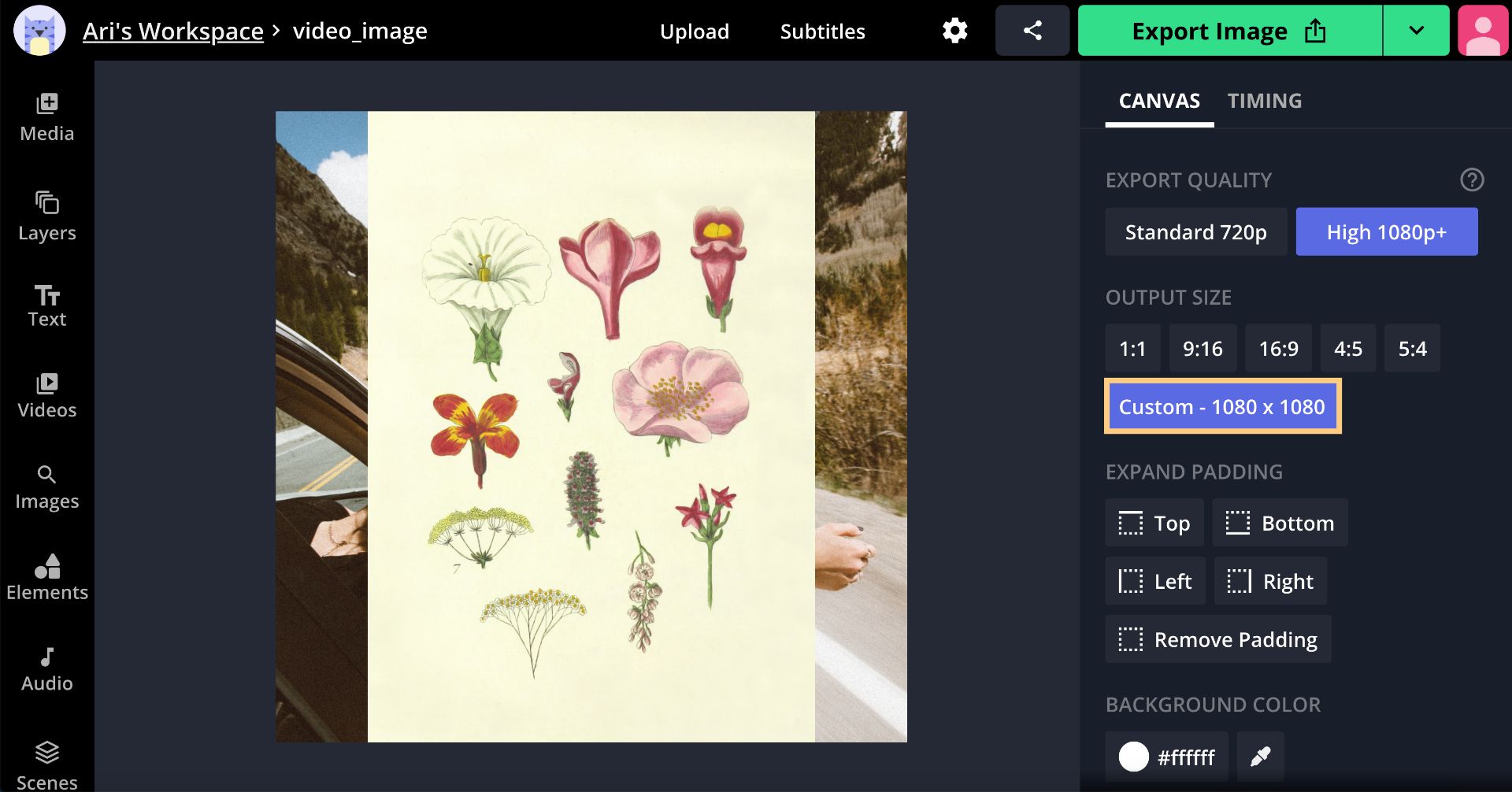Open the Videos library

(47, 397)
